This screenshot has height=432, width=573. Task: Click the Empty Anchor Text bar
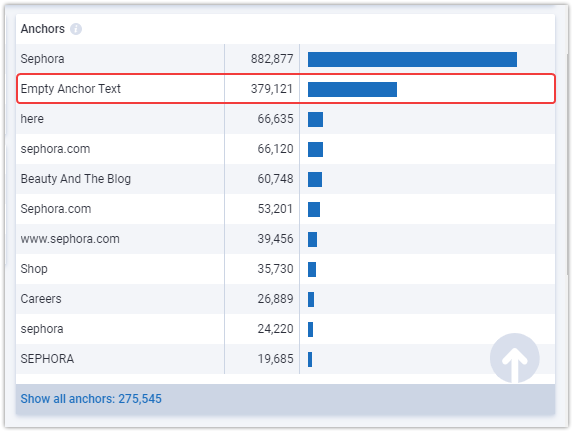click(x=352, y=90)
